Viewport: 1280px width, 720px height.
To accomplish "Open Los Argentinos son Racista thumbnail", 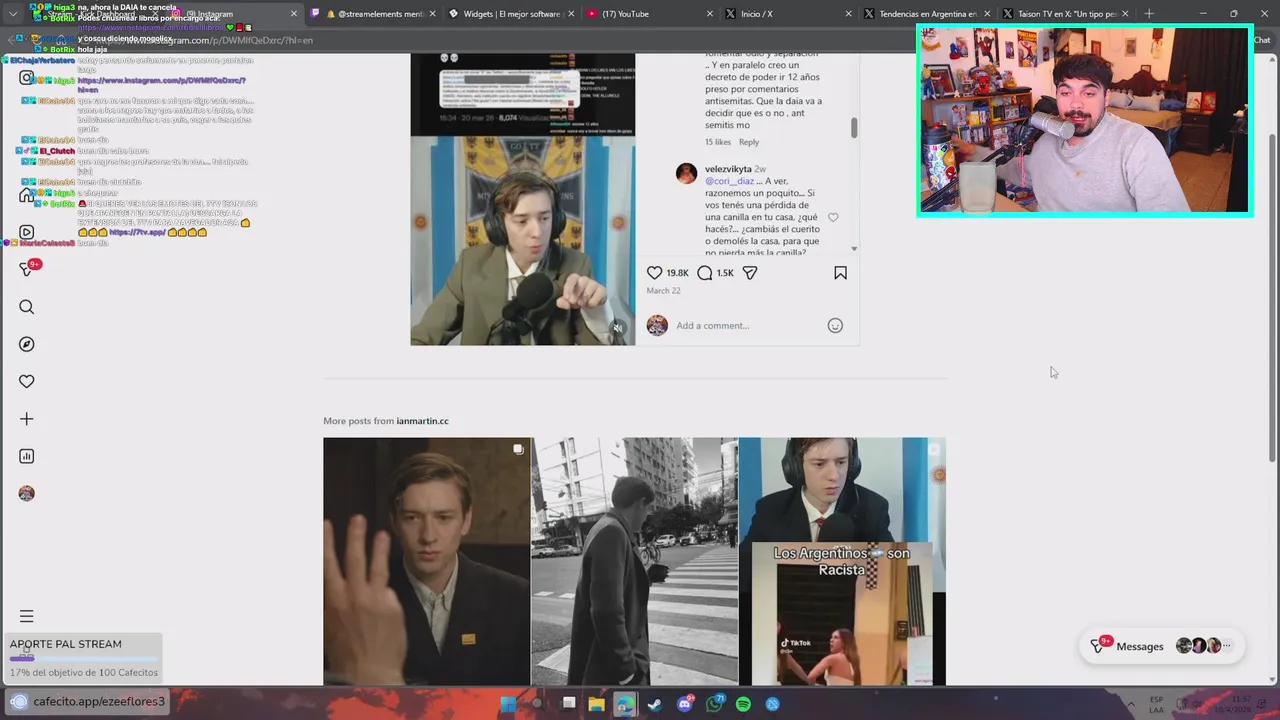I will [842, 561].
